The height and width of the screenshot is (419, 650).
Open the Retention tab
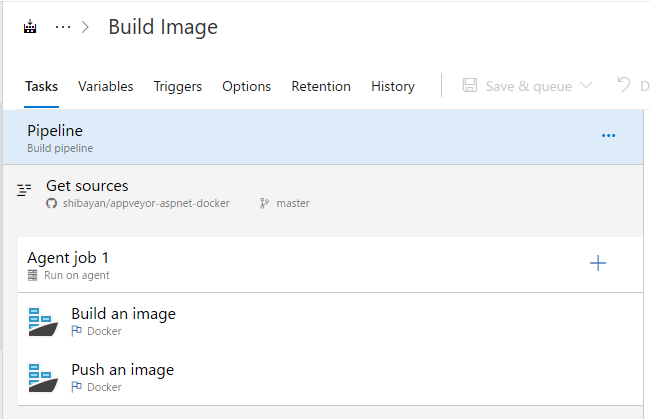coord(321,86)
